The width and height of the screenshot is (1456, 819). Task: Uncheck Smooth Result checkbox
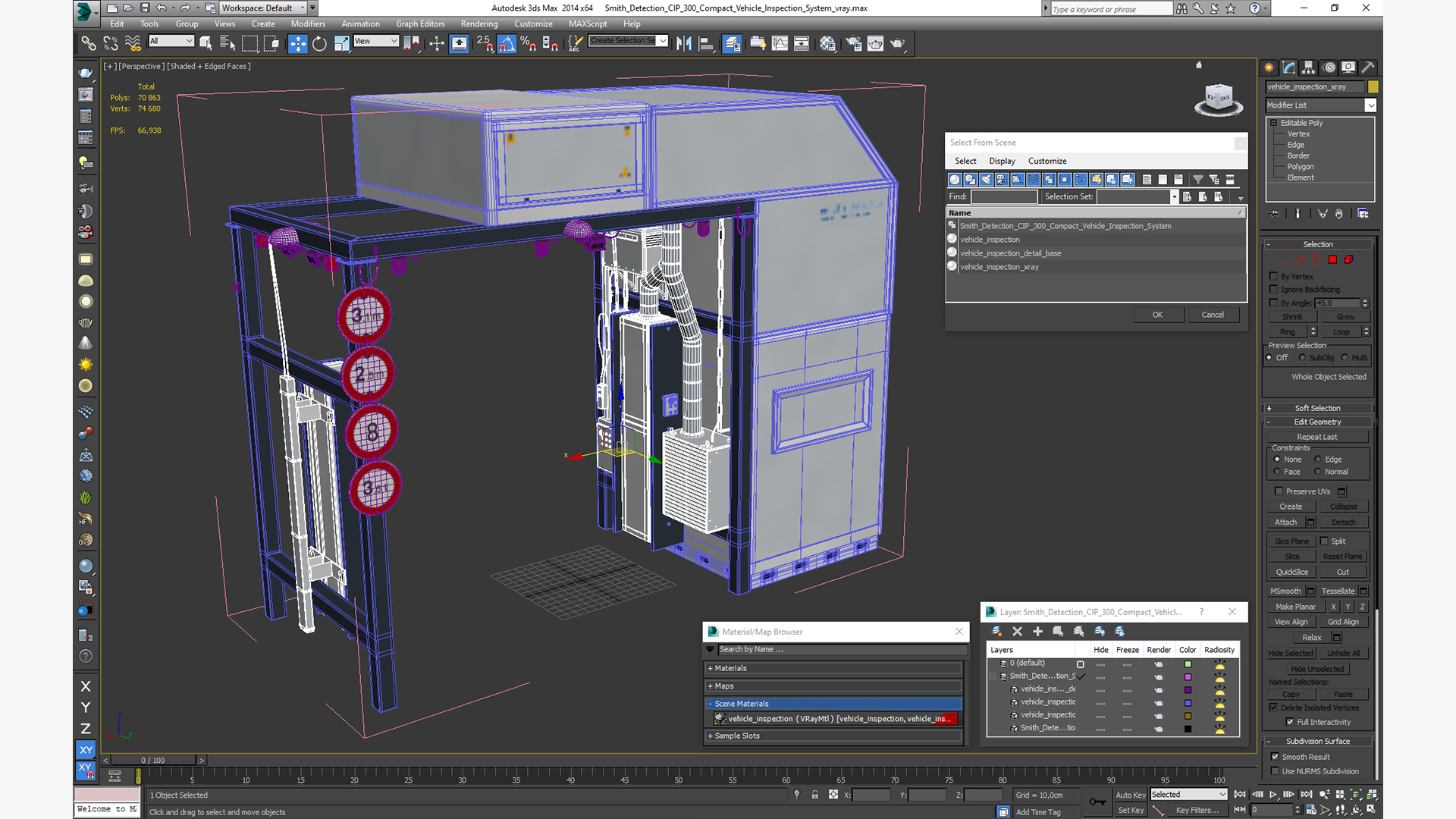(1275, 756)
